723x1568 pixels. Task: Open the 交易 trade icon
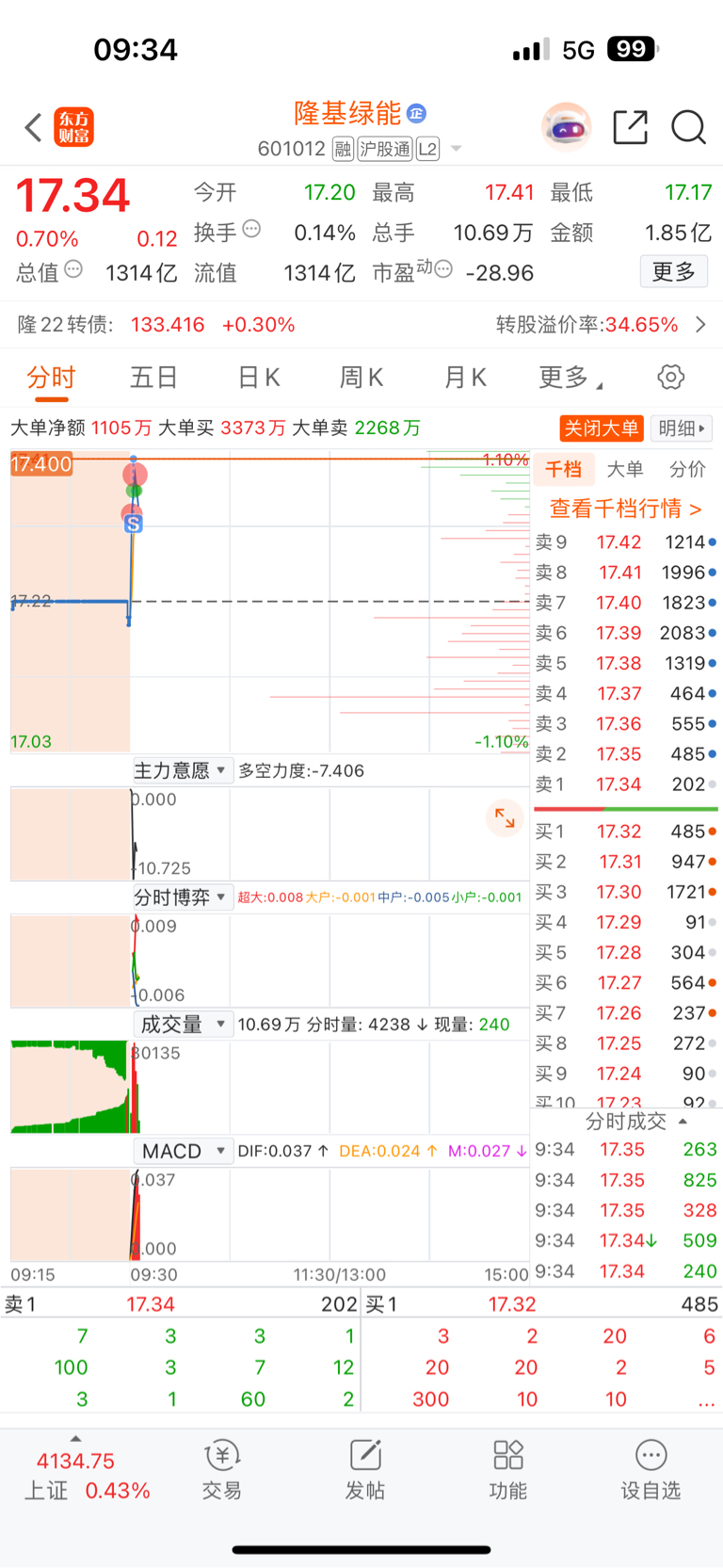[x=222, y=1469]
